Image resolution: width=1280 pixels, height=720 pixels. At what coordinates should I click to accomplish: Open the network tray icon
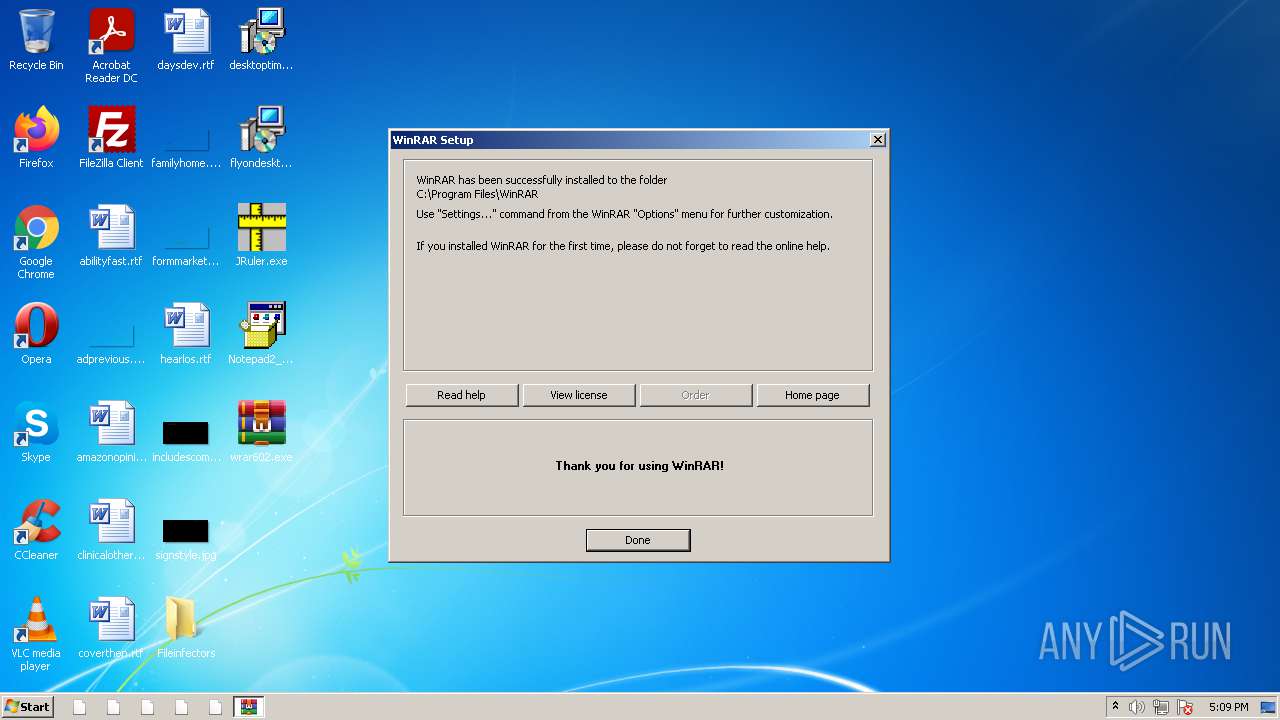[1160, 707]
